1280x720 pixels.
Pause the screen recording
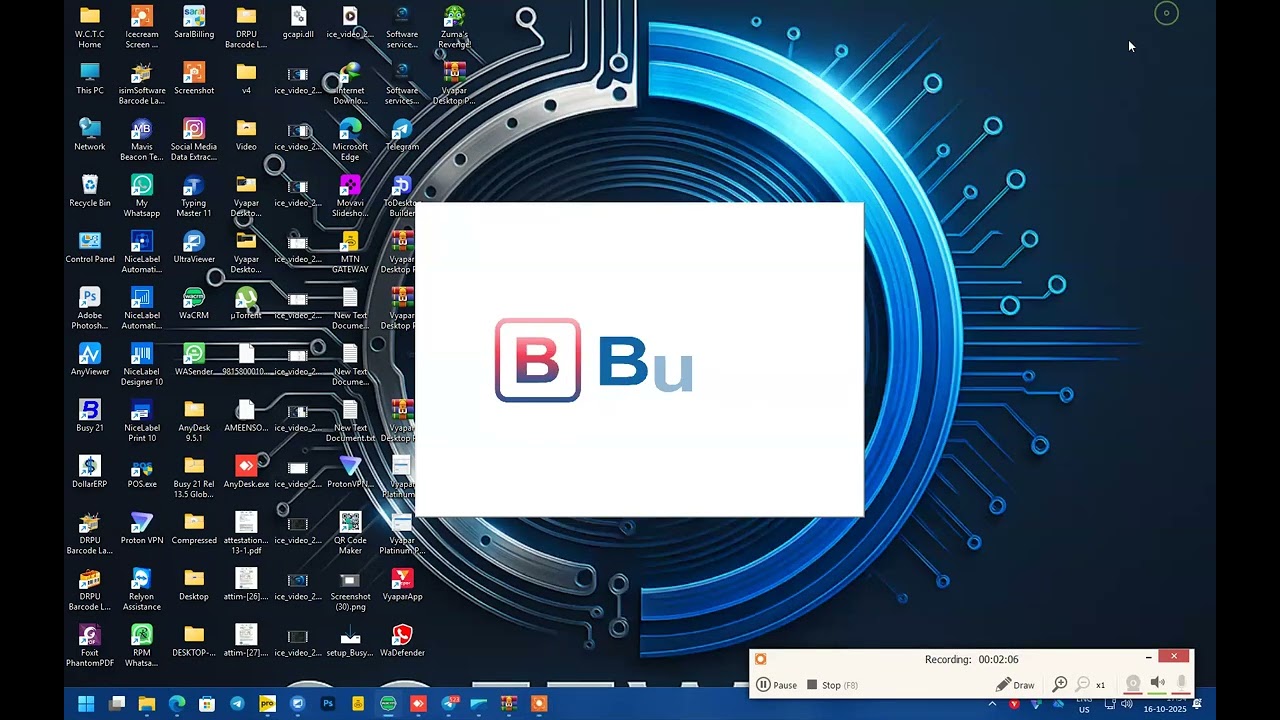(776, 685)
